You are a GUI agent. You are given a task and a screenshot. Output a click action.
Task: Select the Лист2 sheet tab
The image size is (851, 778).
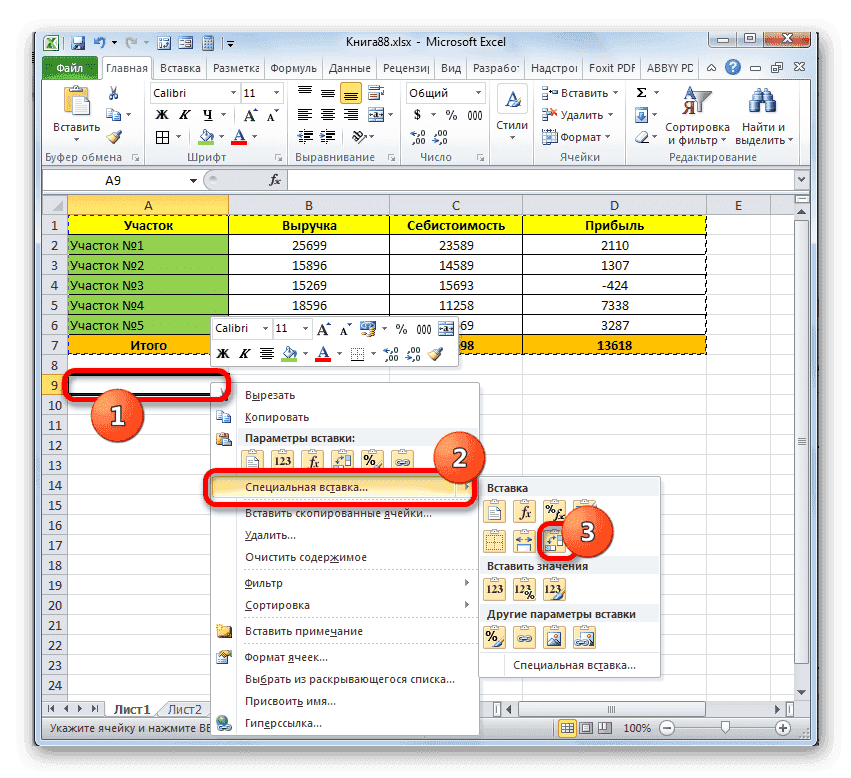[x=183, y=708]
